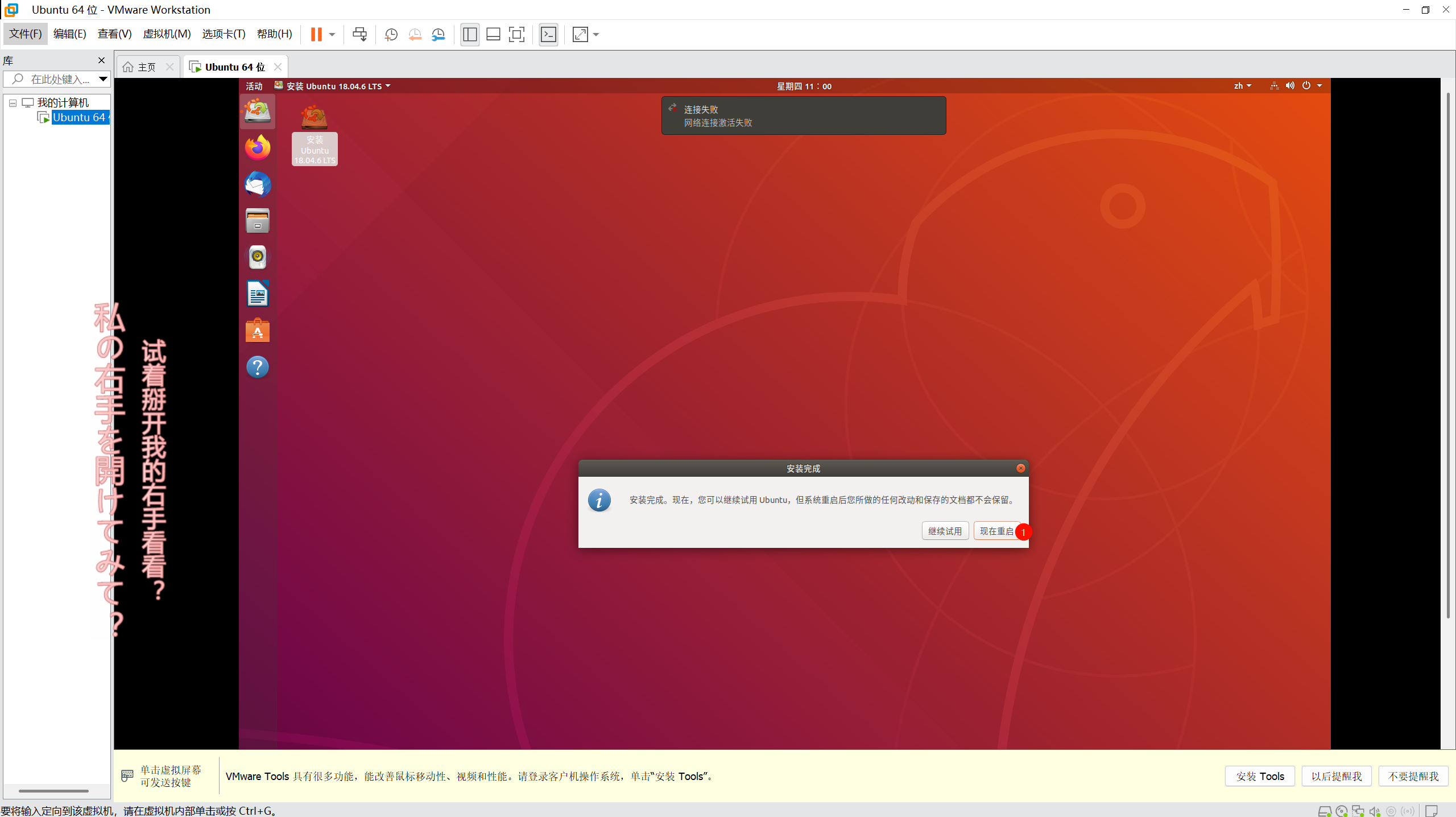Click the 现在重启 button
This screenshot has height=817, width=1456.
pyautogui.click(x=996, y=531)
